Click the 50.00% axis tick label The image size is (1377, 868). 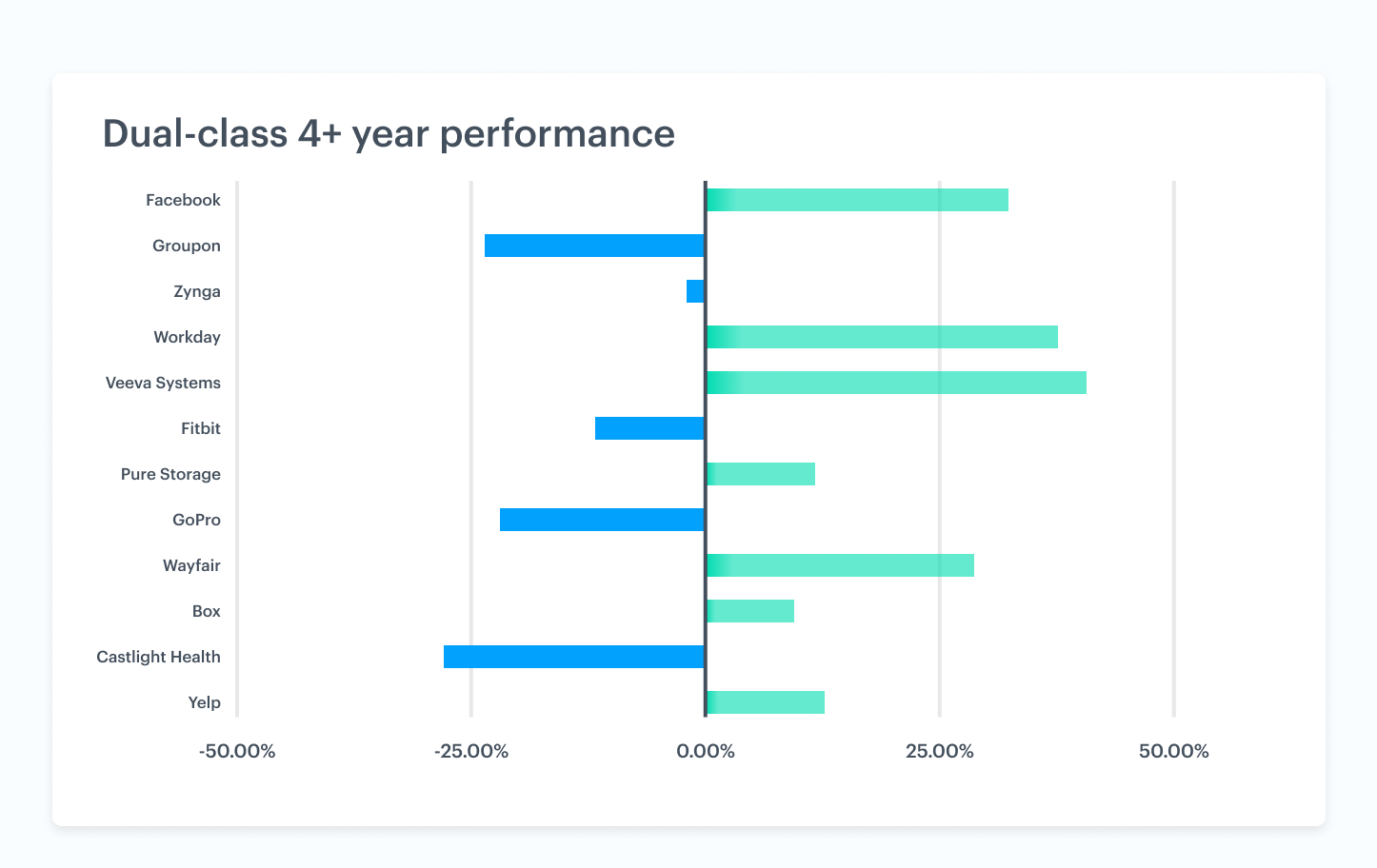[1174, 751]
